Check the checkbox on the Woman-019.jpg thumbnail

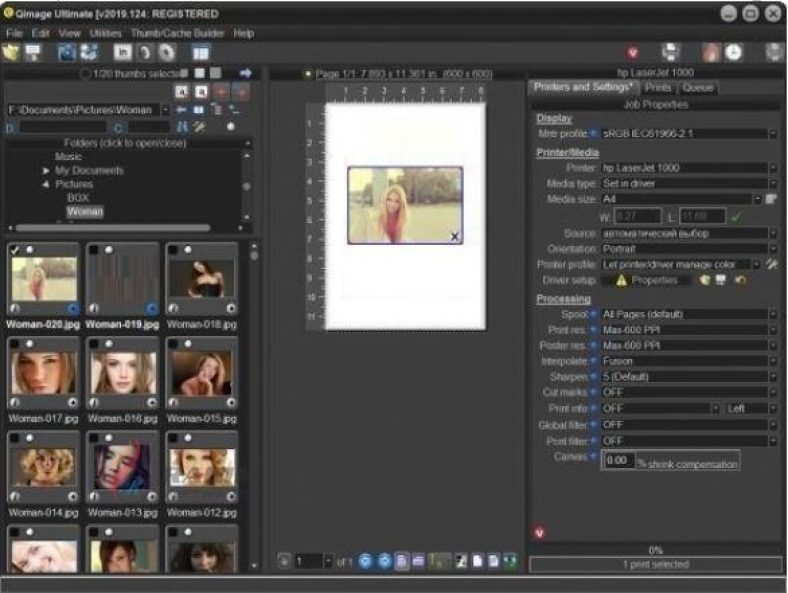tap(93, 250)
